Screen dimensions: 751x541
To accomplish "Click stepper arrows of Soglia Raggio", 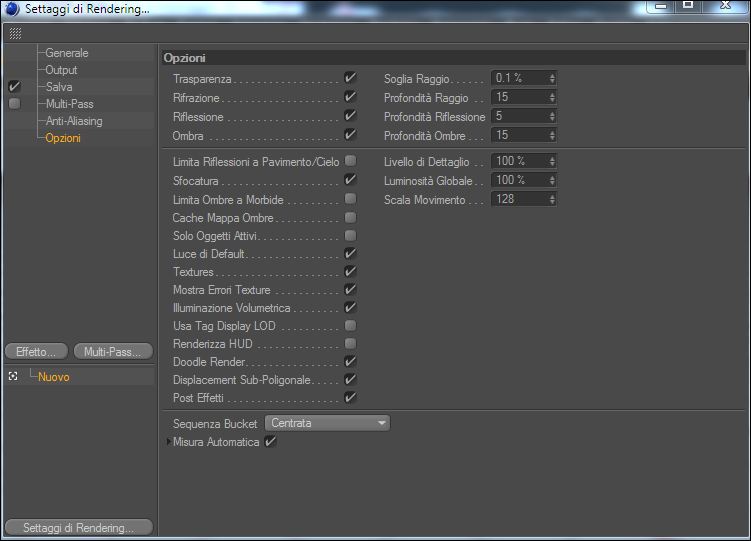I will coord(552,79).
